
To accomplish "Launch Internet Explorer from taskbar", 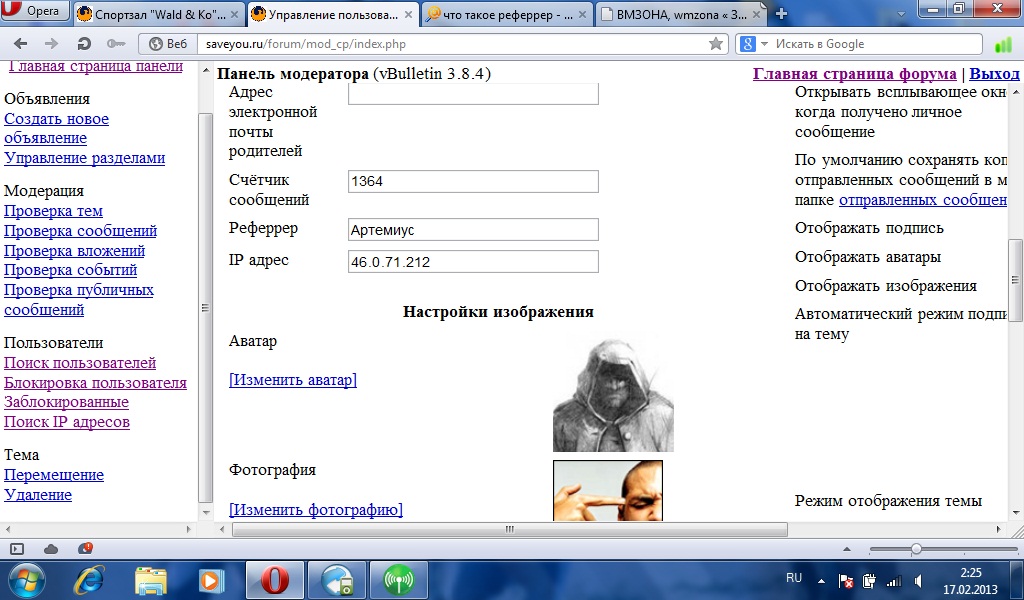I will (x=89, y=580).
